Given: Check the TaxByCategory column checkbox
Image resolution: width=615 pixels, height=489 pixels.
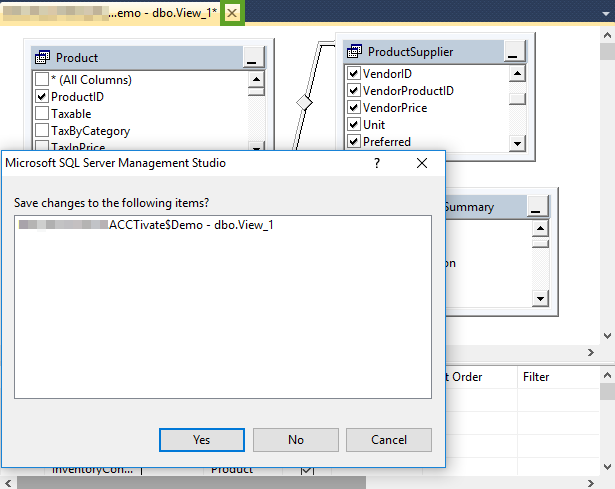Looking at the screenshot, I should coord(42,130).
